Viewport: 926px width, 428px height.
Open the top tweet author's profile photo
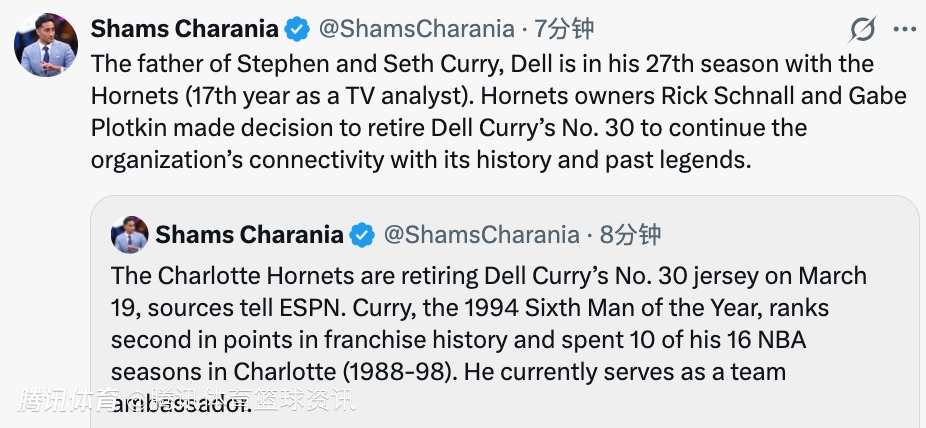46,46
